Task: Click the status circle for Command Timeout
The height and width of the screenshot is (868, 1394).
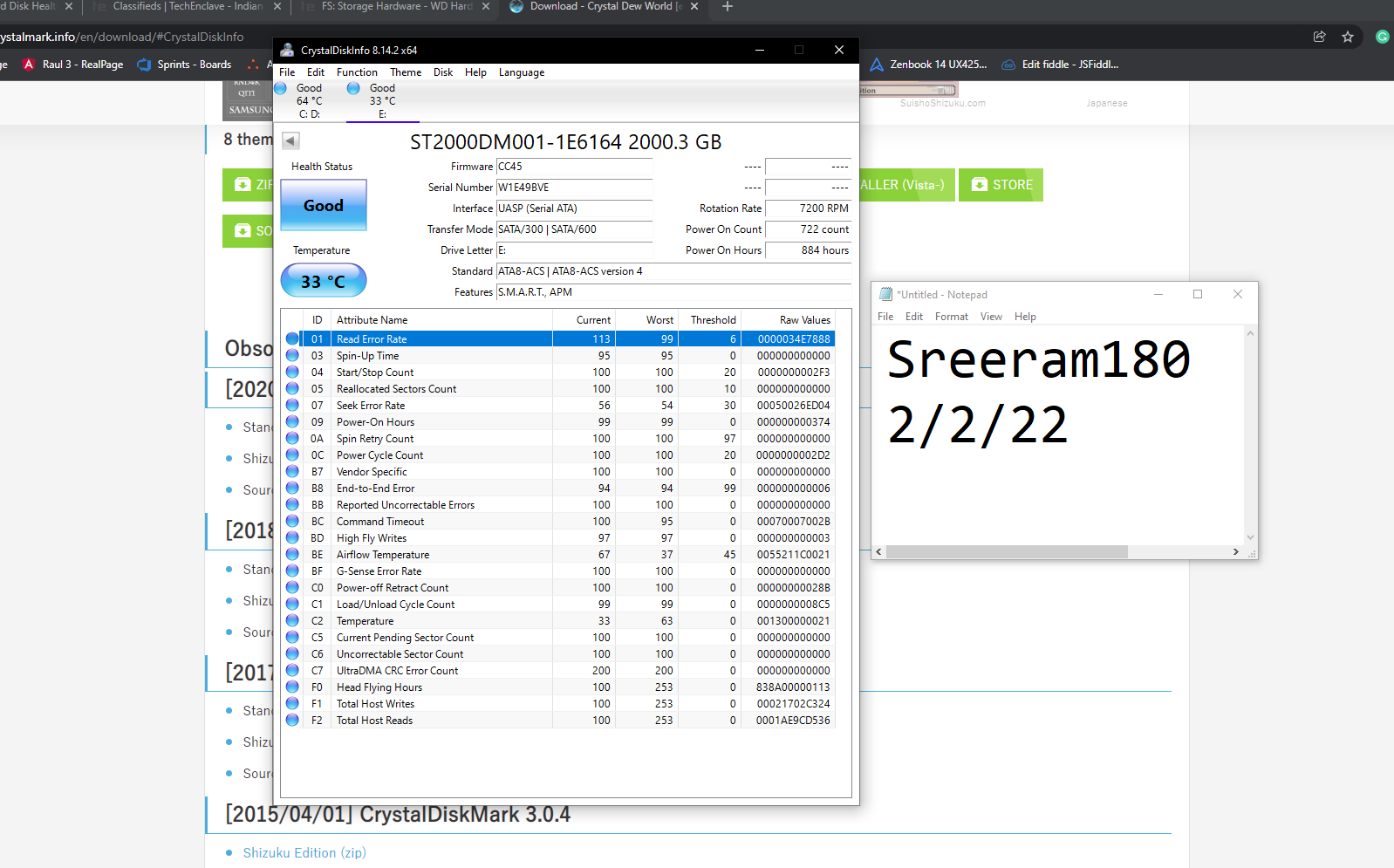Action: click(292, 521)
